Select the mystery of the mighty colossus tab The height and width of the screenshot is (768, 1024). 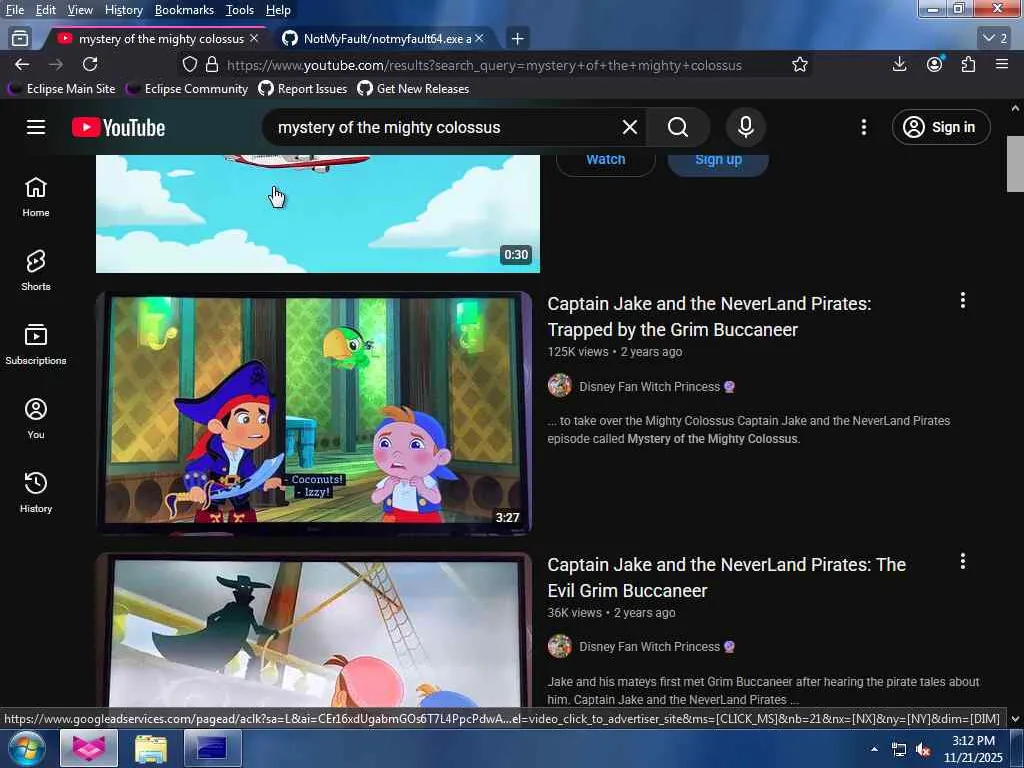[x=157, y=39]
